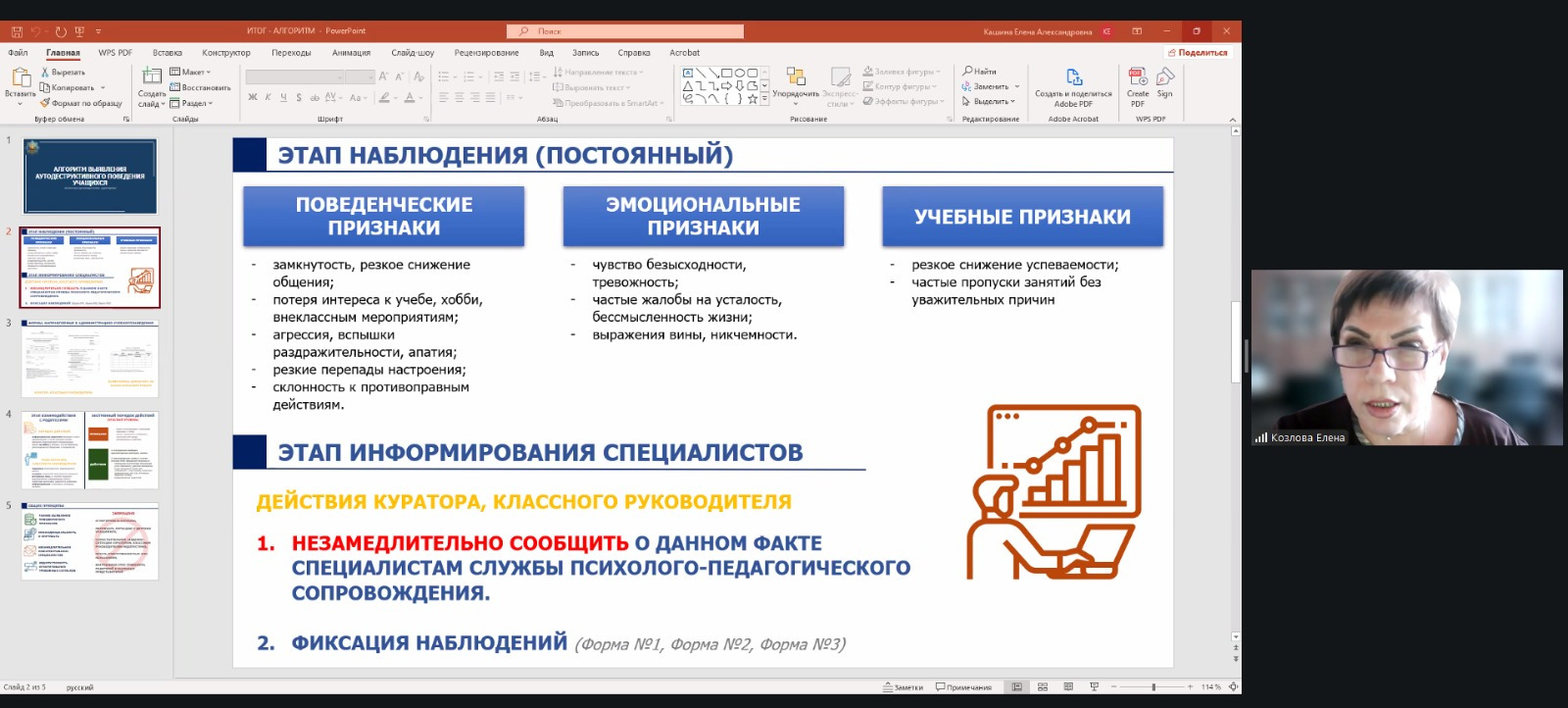Expand the Select (Выделить) dropdown
Image resolution: width=1568 pixels, height=708 pixels.
tap(990, 101)
